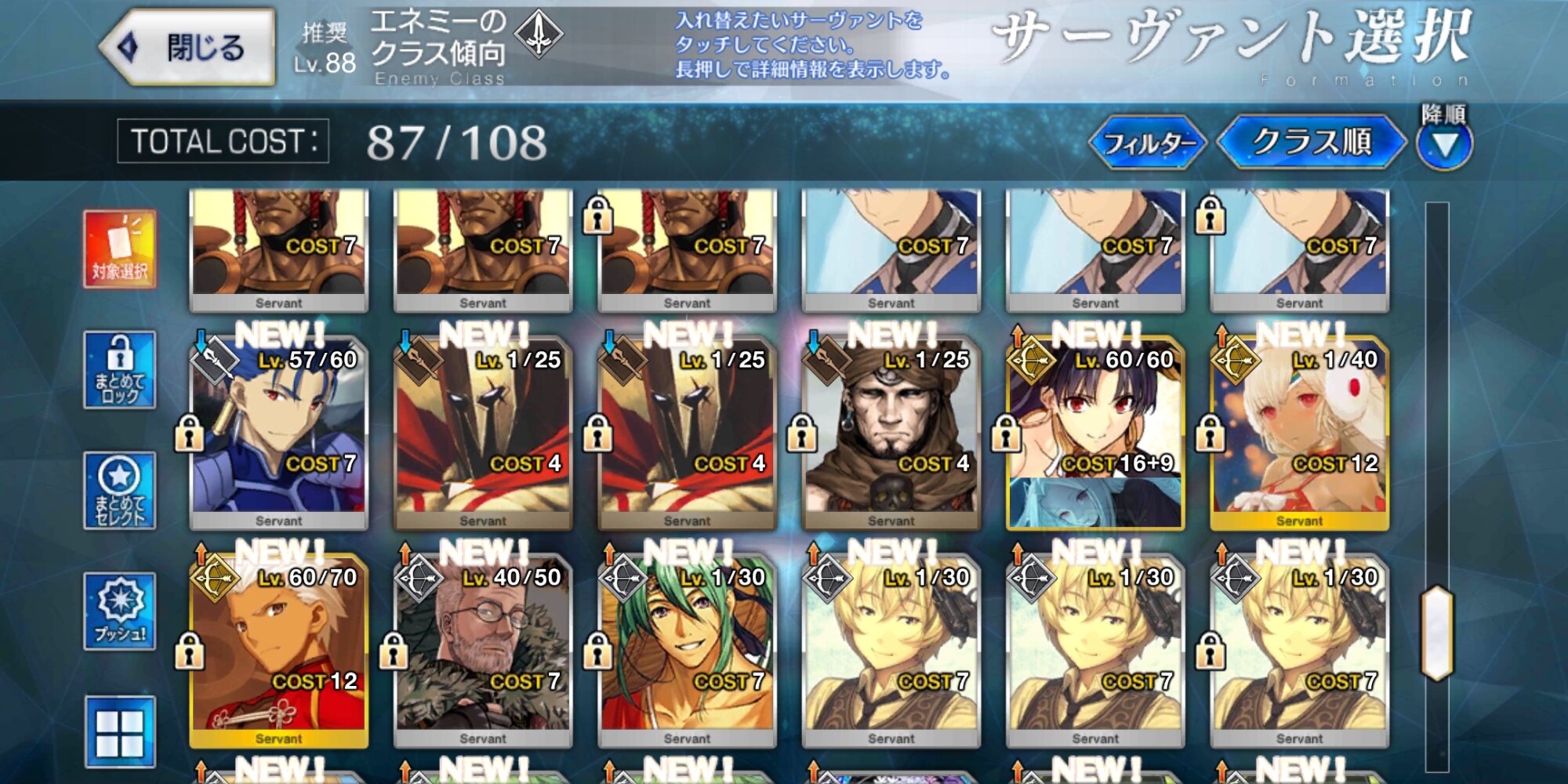This screenshot has width=1568, height=784.
Task: Open the フィルター filter options
Action: click(x=1149, y=143)
